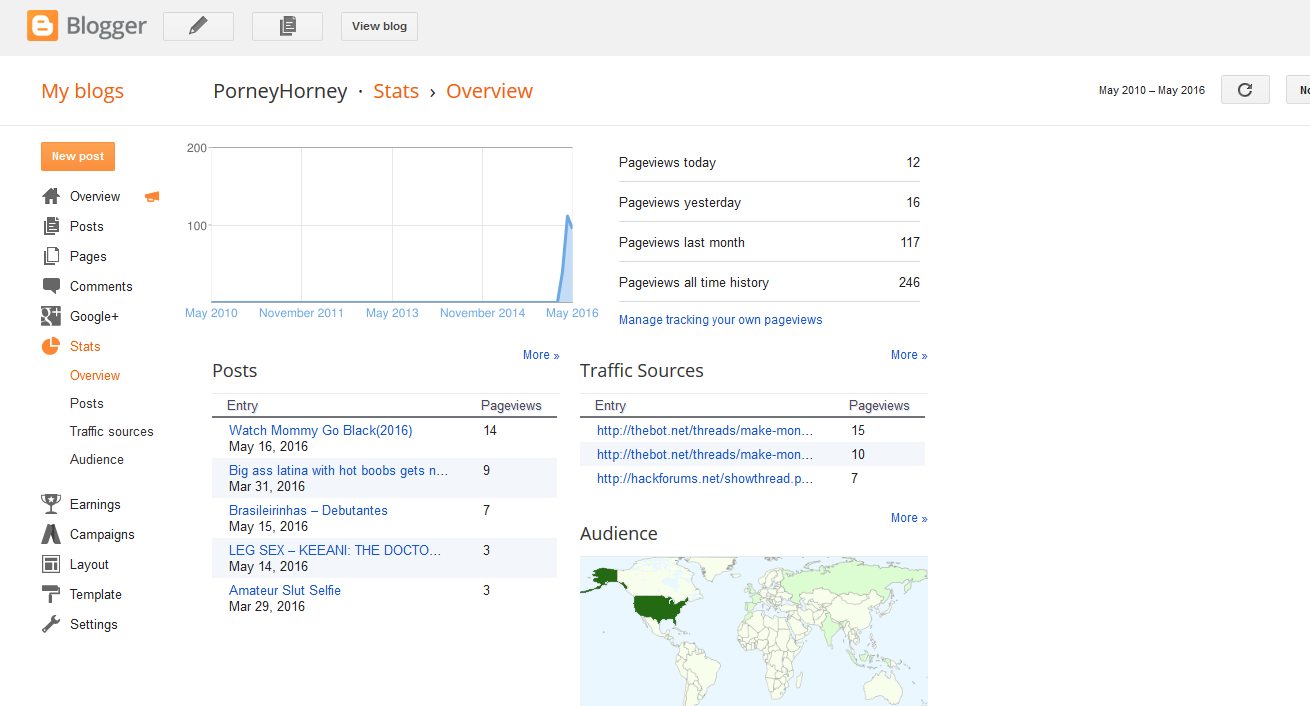Select Audience in Stats submenu
This screenshot has height=706, width=1310.
97,459
